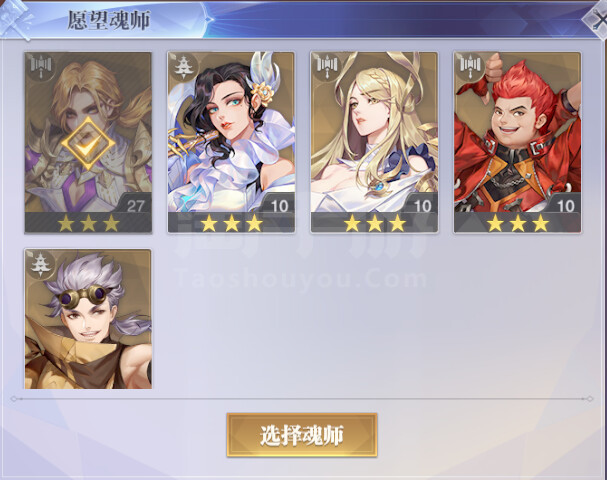
Task: Close the 愿望魂师 dialog with X
Action: coord(597,19)
